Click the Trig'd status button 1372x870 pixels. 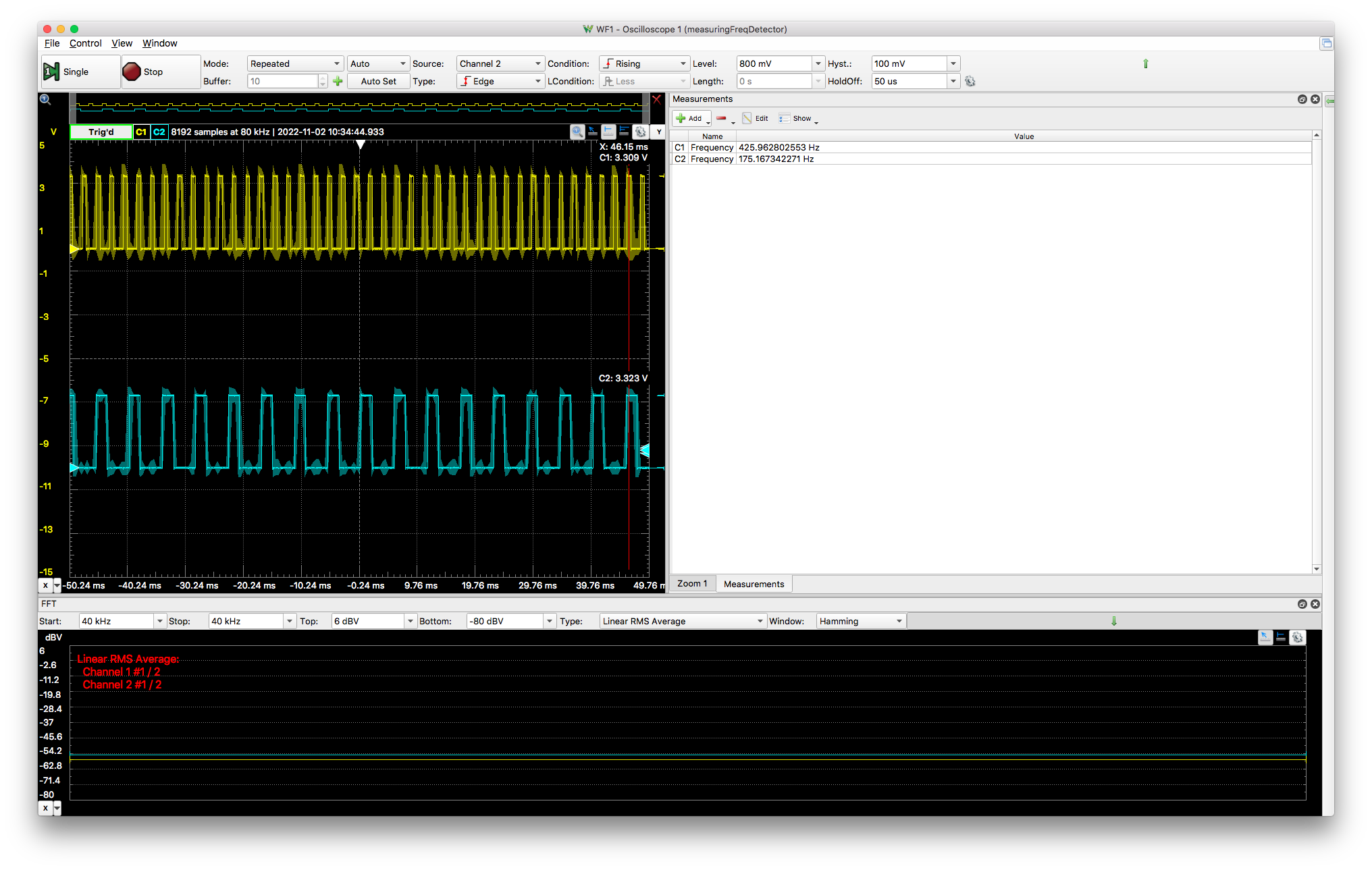101,132
